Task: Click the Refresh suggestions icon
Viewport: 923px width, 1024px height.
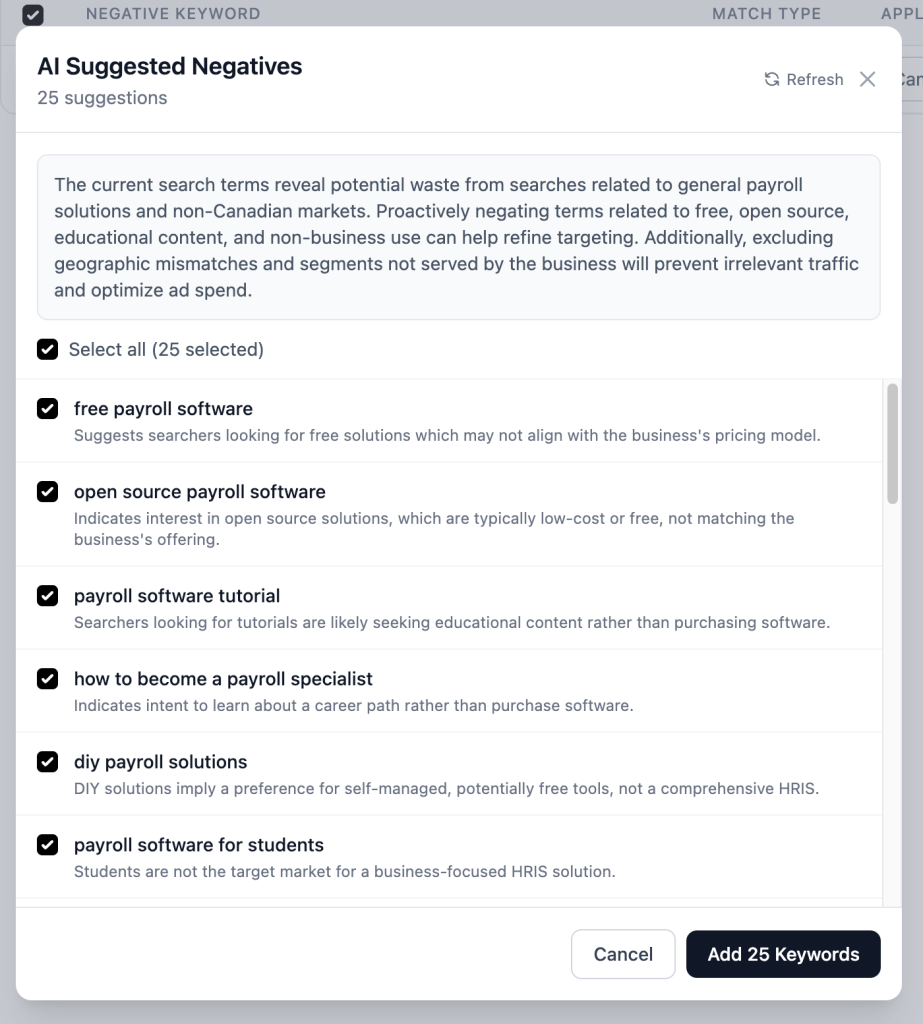Action: click(772, 79)
